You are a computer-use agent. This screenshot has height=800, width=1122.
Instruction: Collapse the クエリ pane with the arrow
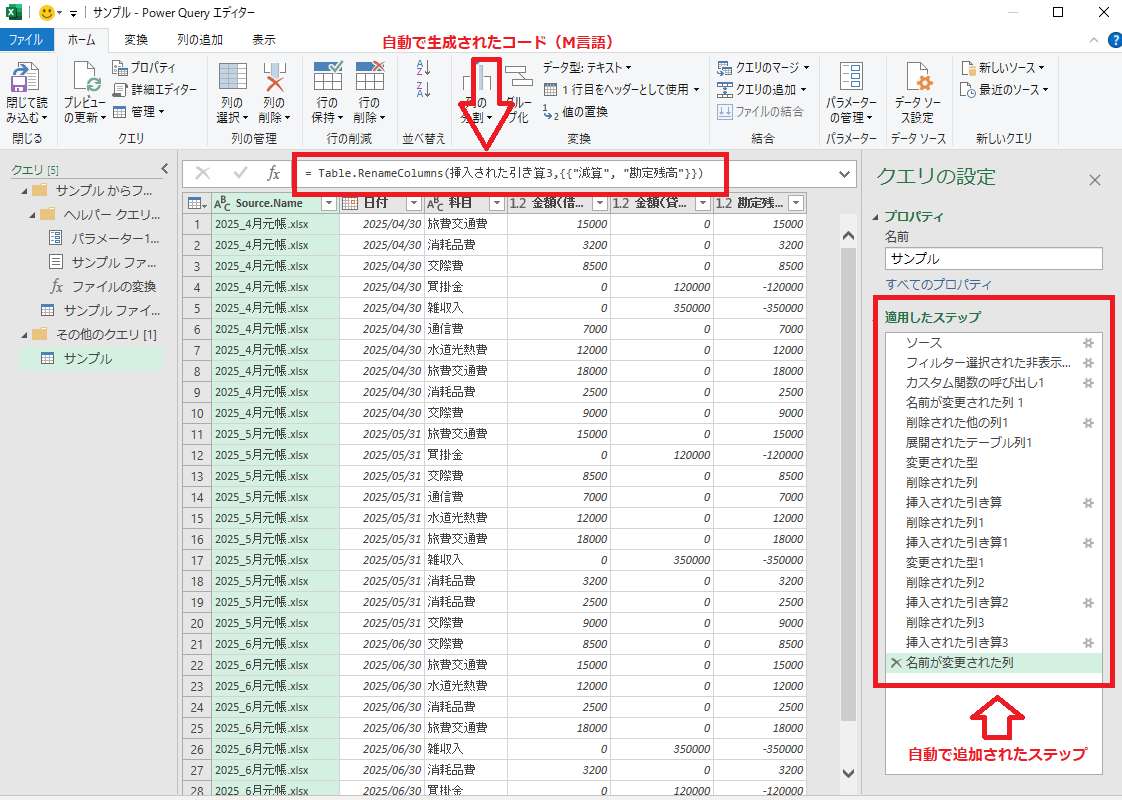165,169
